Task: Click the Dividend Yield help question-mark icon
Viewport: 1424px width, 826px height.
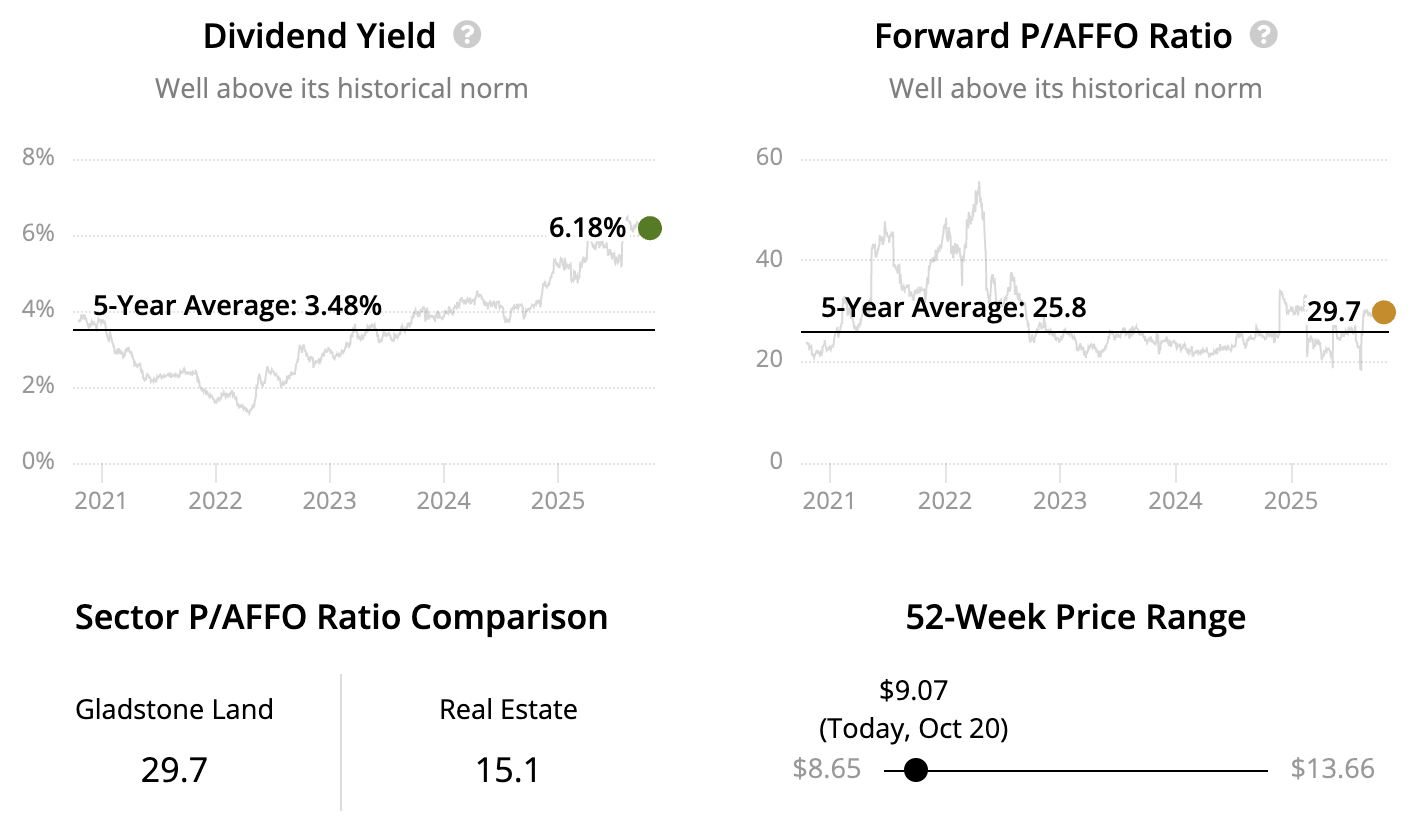Action: pyautogui.click(x=467, y=36)
